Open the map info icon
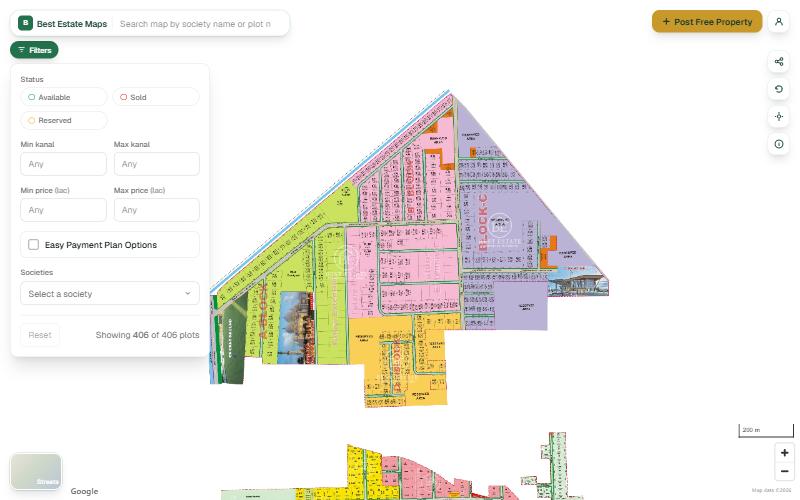The image size is (800, 500). tap(779, 144)
